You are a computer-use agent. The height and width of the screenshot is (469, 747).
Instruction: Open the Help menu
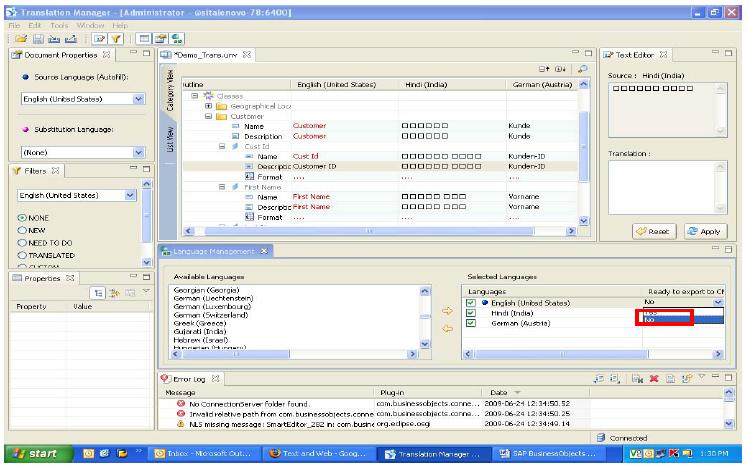pos(120,25)
